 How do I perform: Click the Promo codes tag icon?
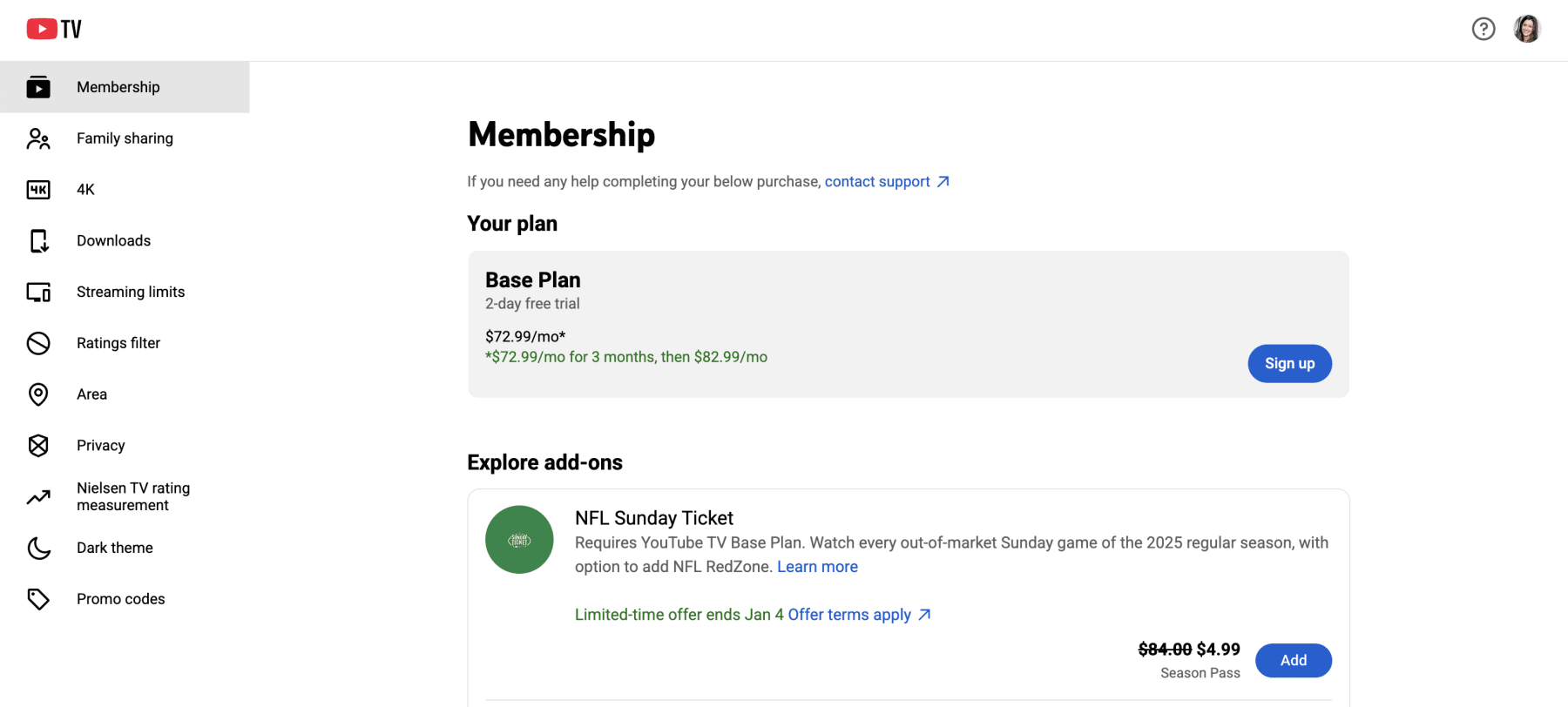point(38,599)
